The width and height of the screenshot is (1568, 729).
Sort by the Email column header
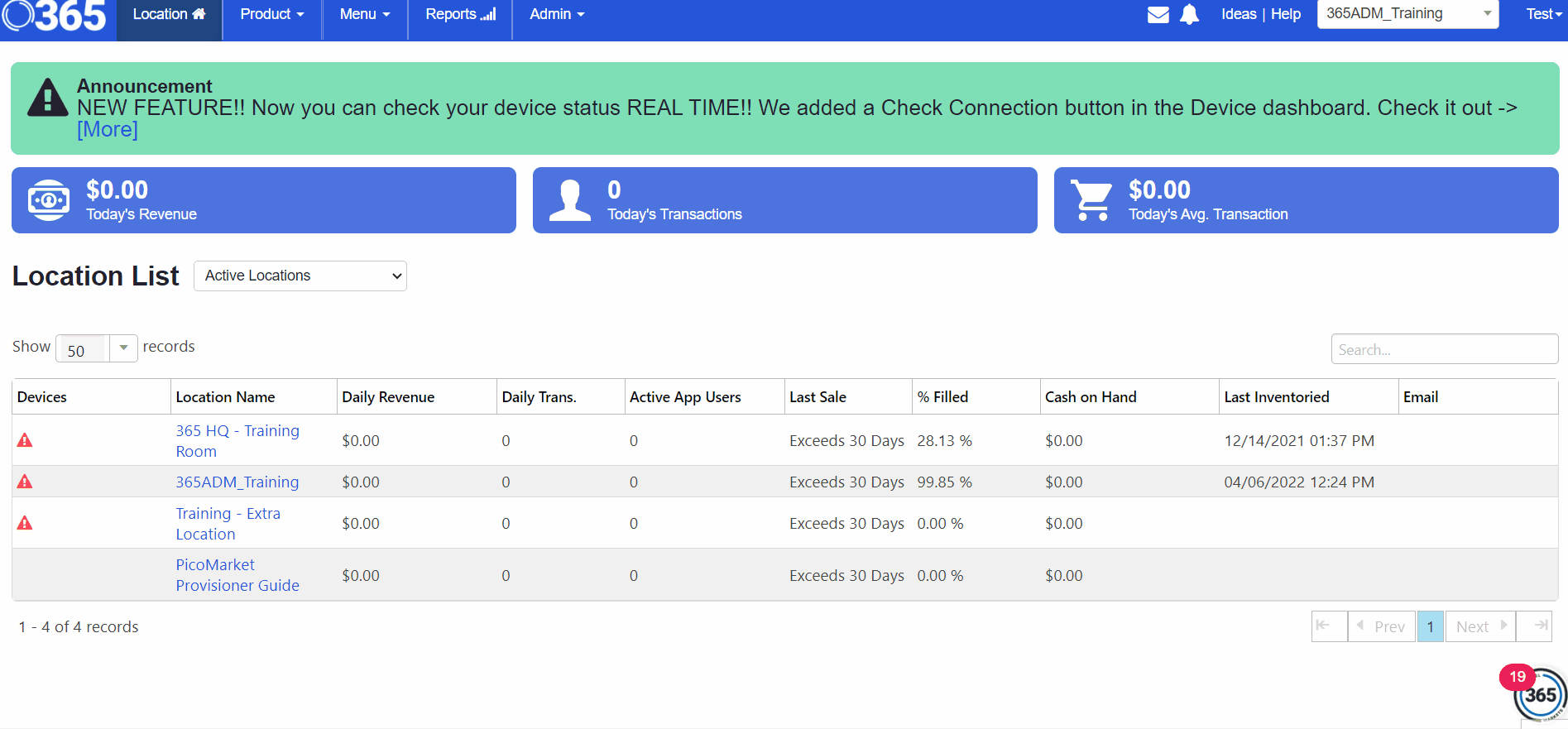tap(1479, 397)
